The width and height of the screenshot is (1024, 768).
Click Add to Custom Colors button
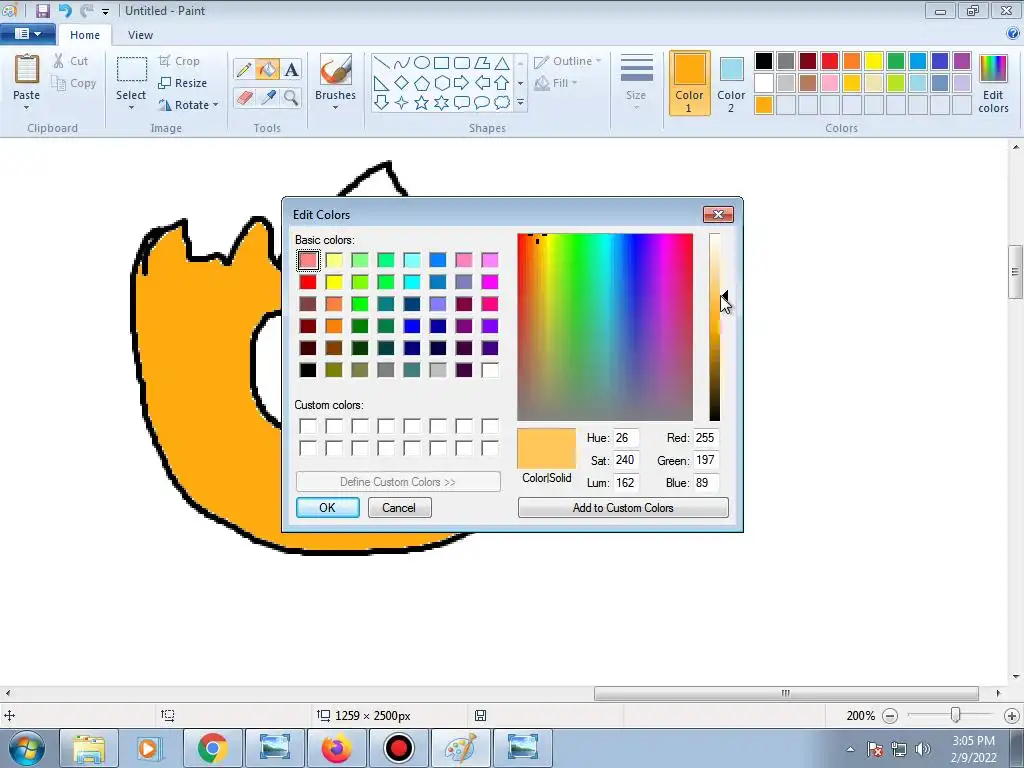point(623,507)
